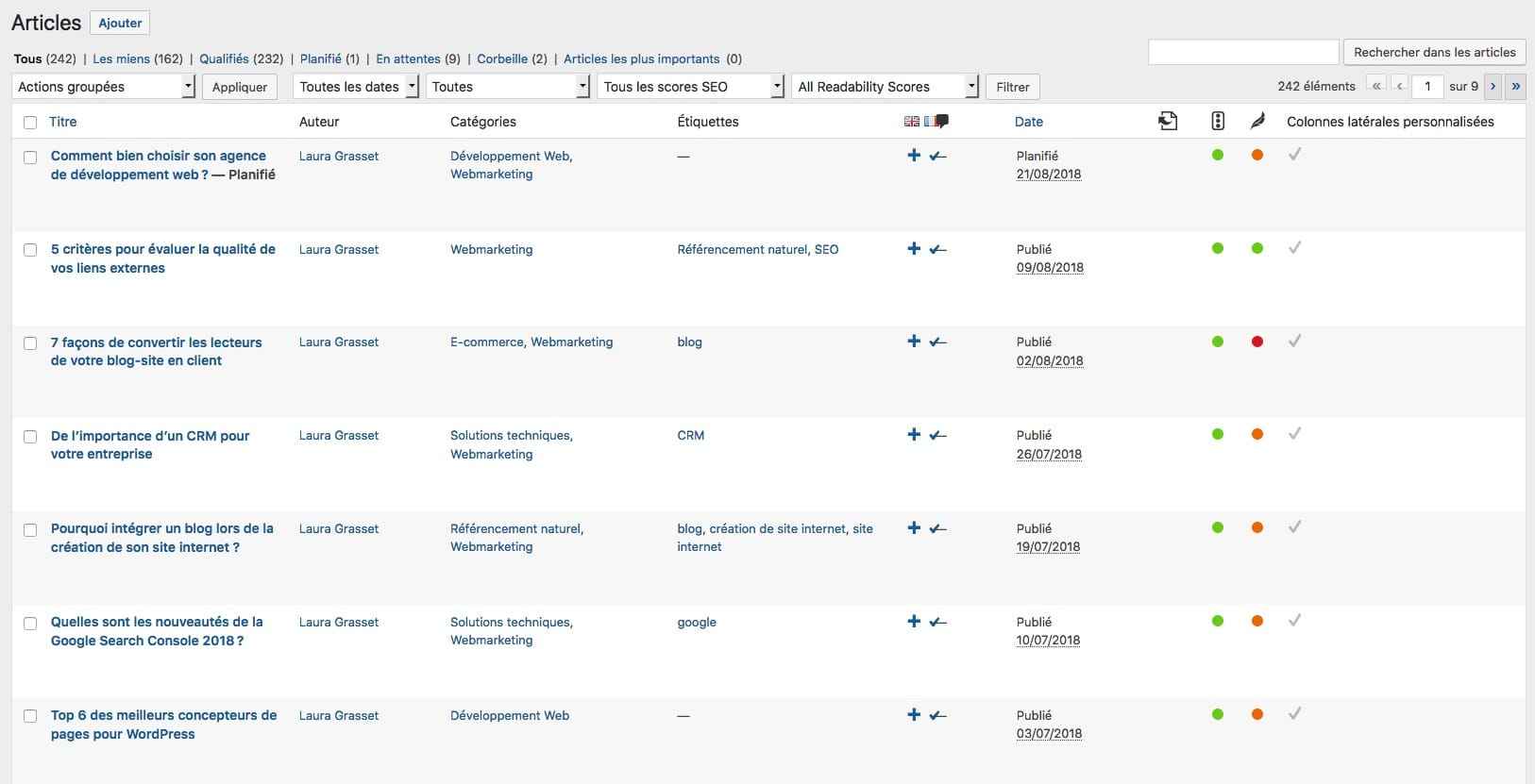Open the 'Toutes' categories dropdown
This screenshot has width=1535, height=784.
[508, 87]
